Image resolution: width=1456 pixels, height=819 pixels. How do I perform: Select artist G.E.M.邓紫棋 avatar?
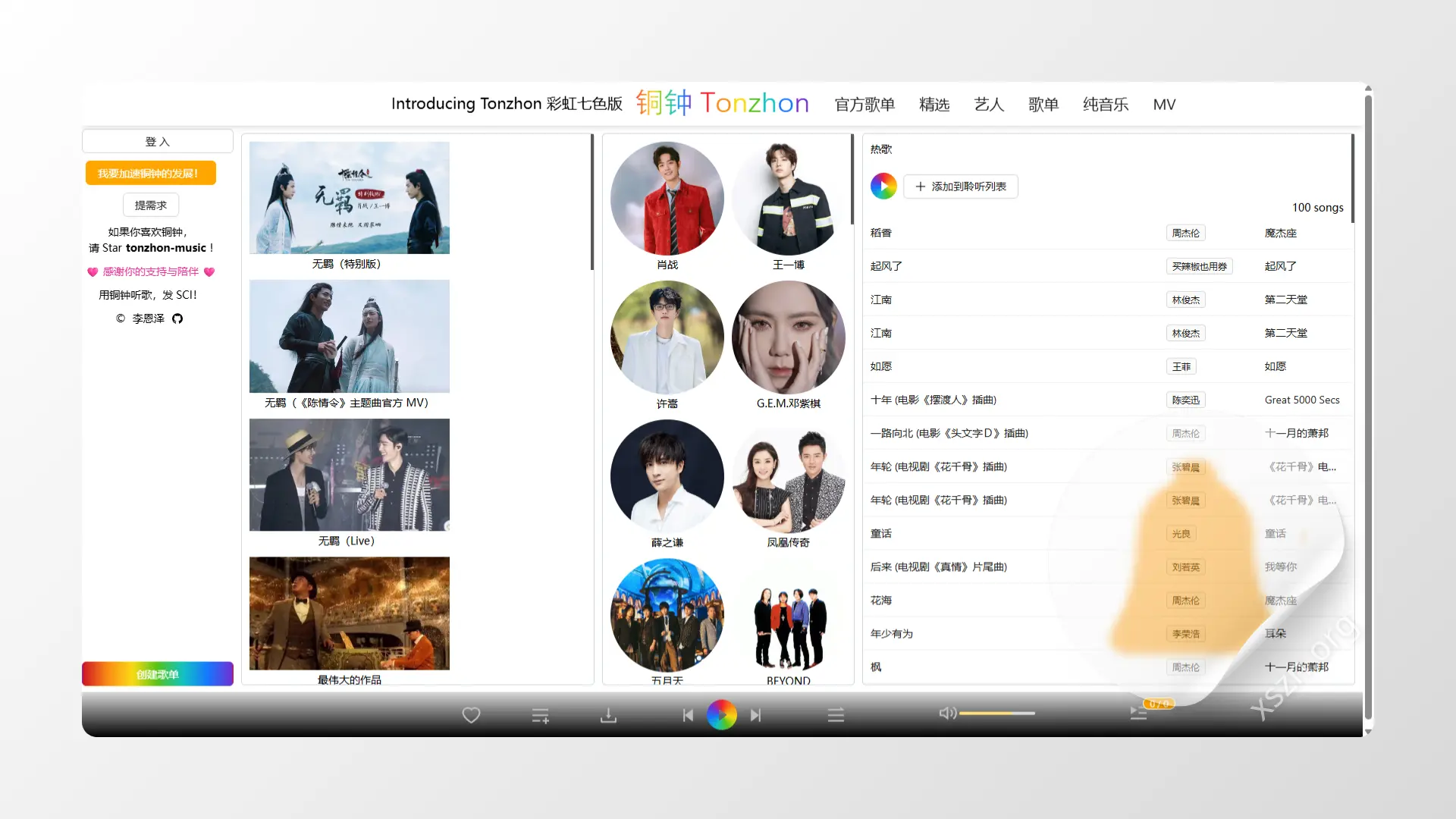point(789,337)
